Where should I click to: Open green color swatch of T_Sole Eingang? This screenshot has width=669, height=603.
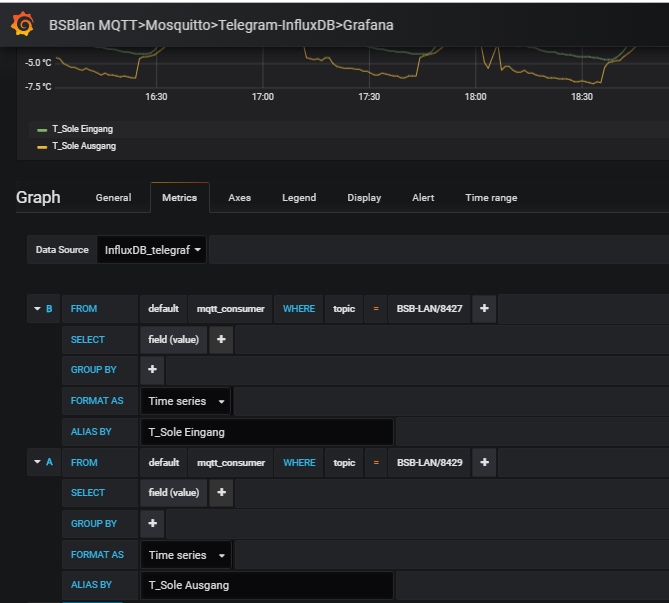[42, 130]
